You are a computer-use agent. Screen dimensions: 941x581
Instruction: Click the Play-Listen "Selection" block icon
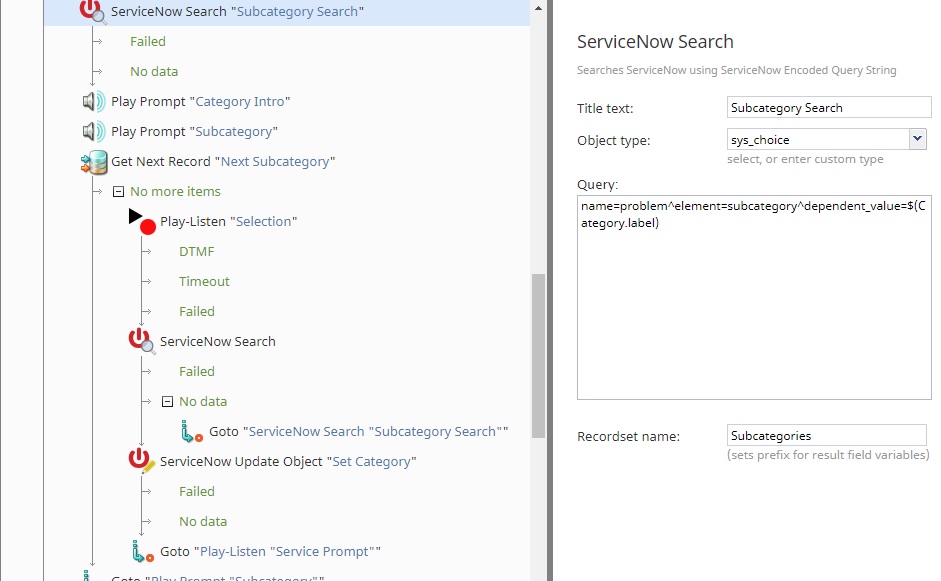coord(142,221)
